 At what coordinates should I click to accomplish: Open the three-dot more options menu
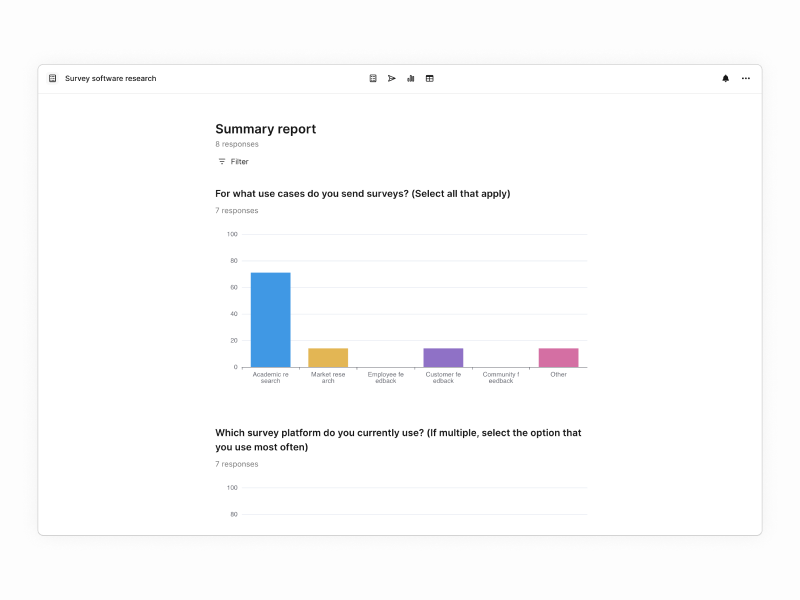click(746, 78)
